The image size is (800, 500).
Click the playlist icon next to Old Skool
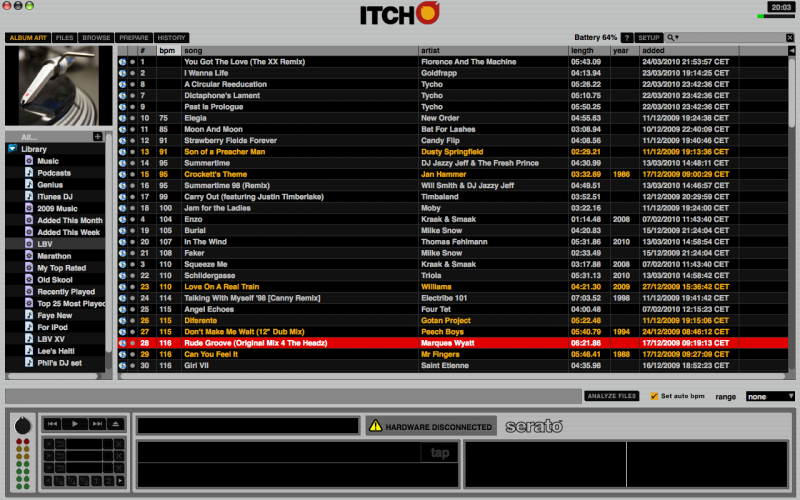click(29, 279)
